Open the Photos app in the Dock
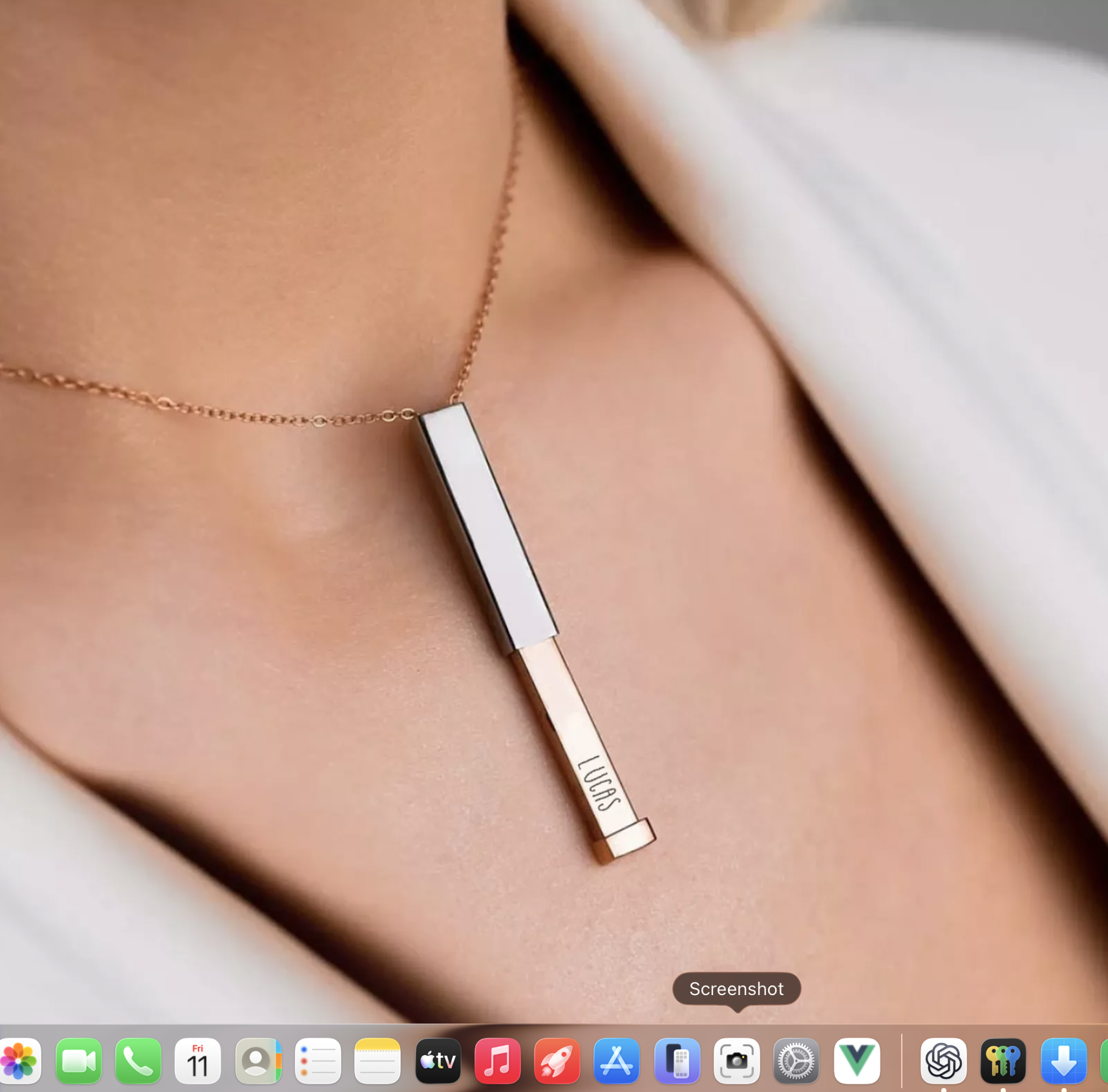 pyautogui.click(x=19, y=1061)
